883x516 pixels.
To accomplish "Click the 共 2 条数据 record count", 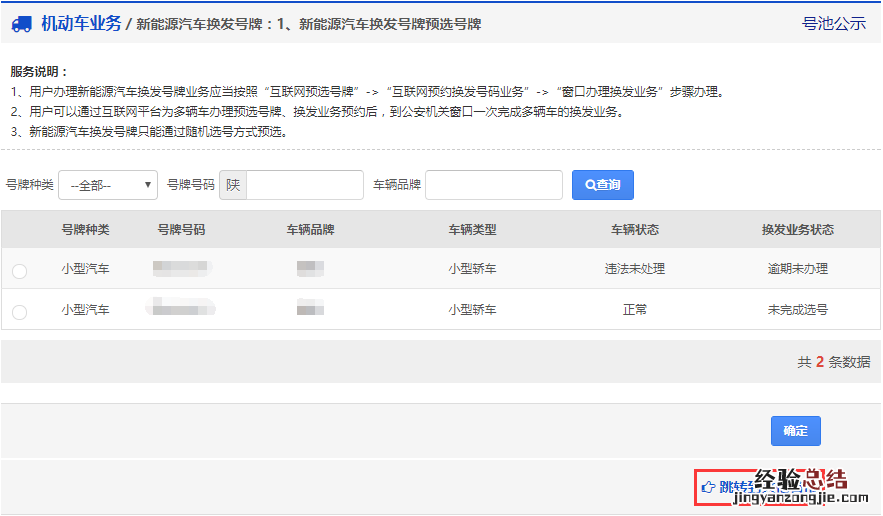I will click(x=832, y=362).
